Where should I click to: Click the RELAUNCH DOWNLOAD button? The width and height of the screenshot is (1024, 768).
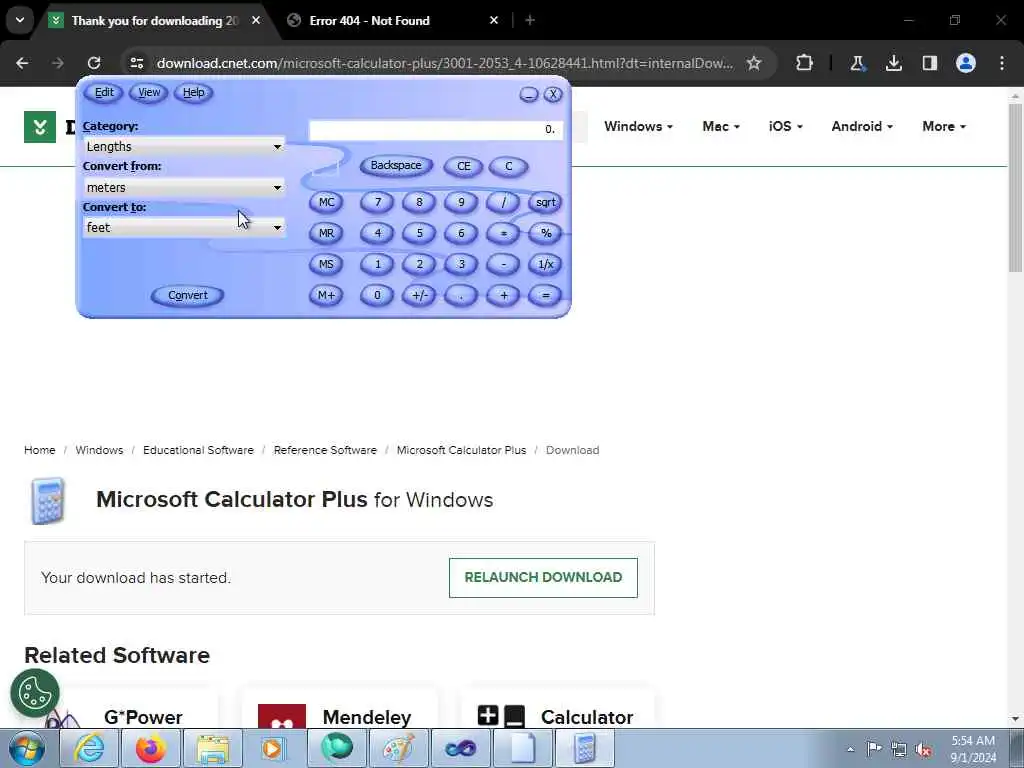coord(543,577)
